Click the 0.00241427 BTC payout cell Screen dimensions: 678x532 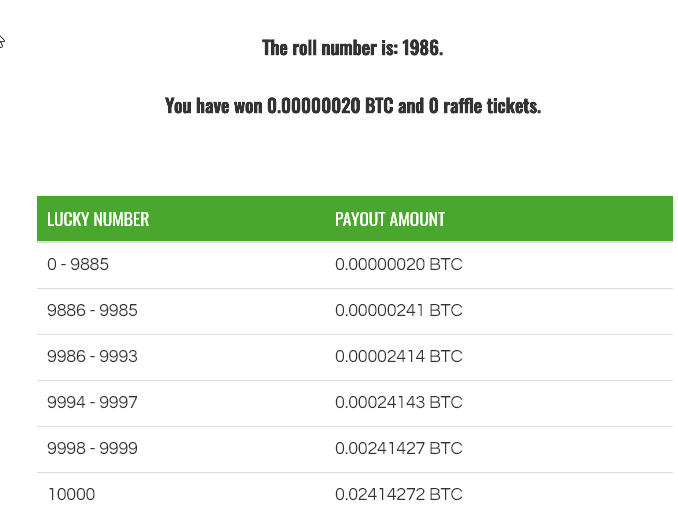(x=399, y=449)
